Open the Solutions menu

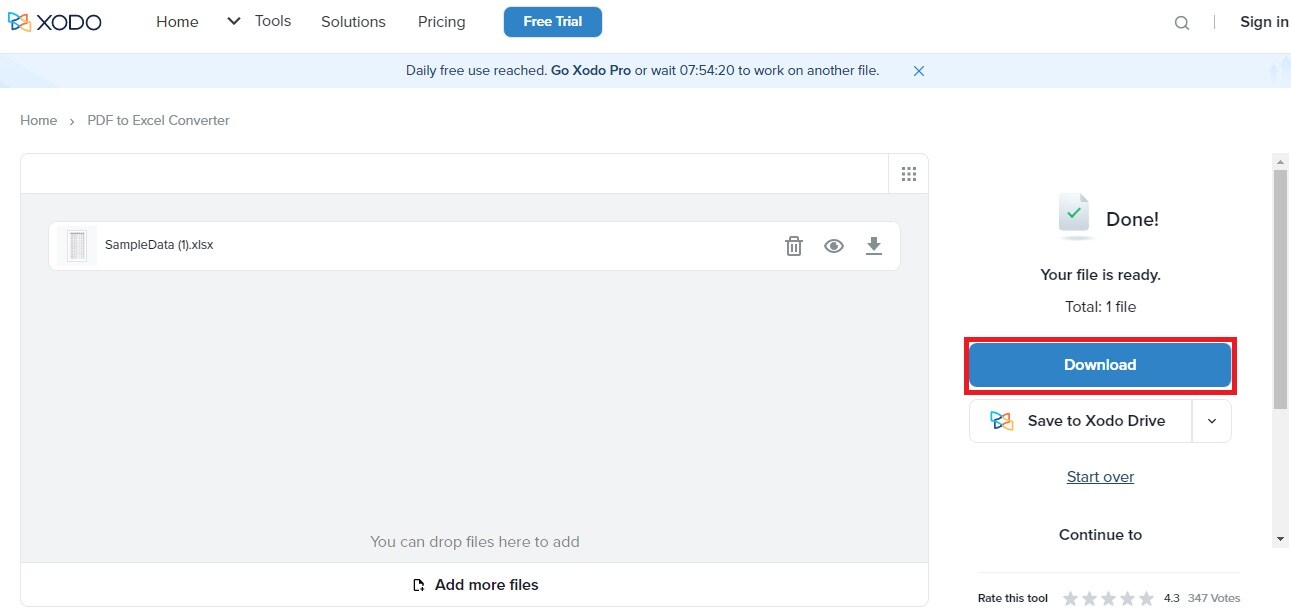click(353, 22)
